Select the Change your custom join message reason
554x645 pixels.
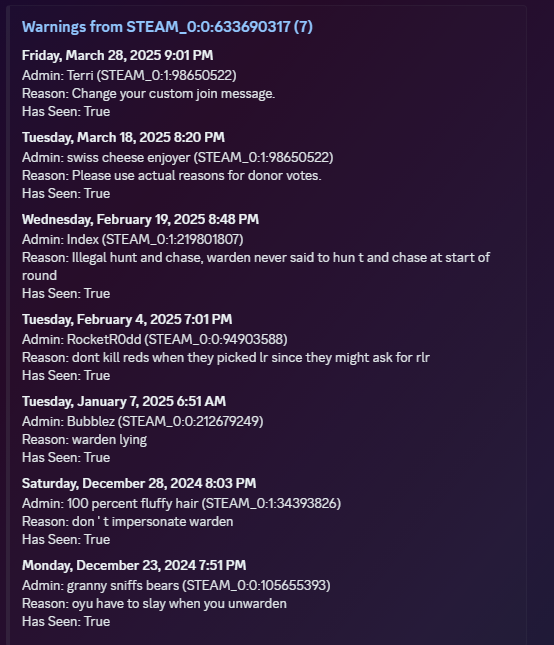click(148, 93)
